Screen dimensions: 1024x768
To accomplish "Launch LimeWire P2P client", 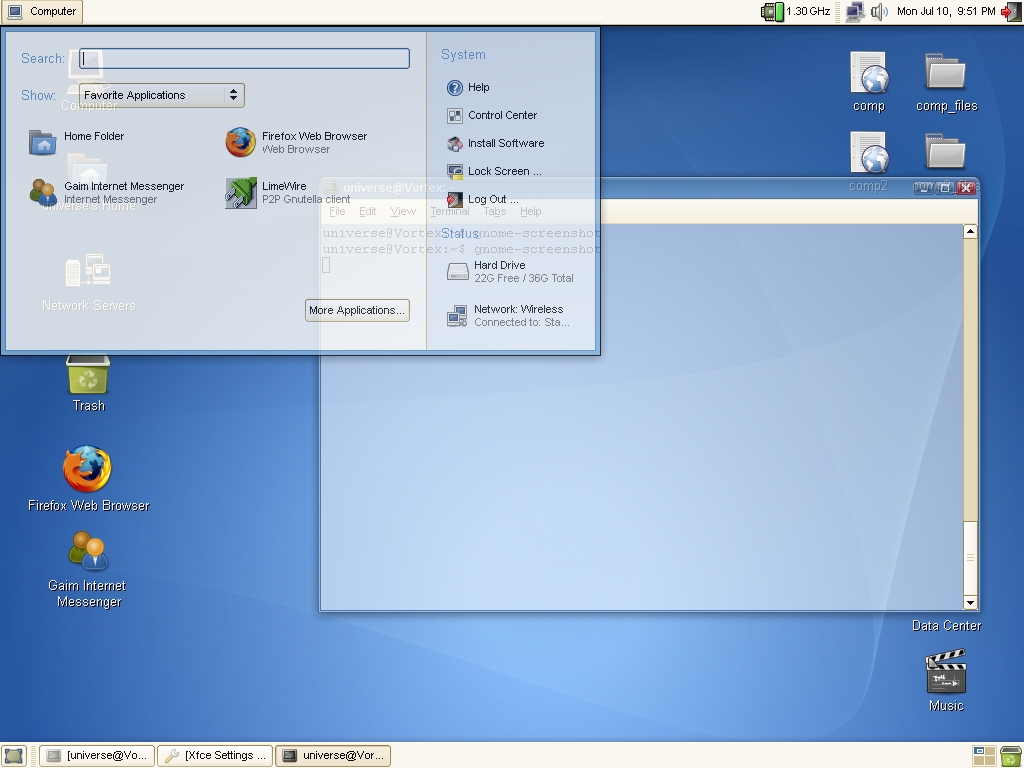I will click(x=288, y=192).
